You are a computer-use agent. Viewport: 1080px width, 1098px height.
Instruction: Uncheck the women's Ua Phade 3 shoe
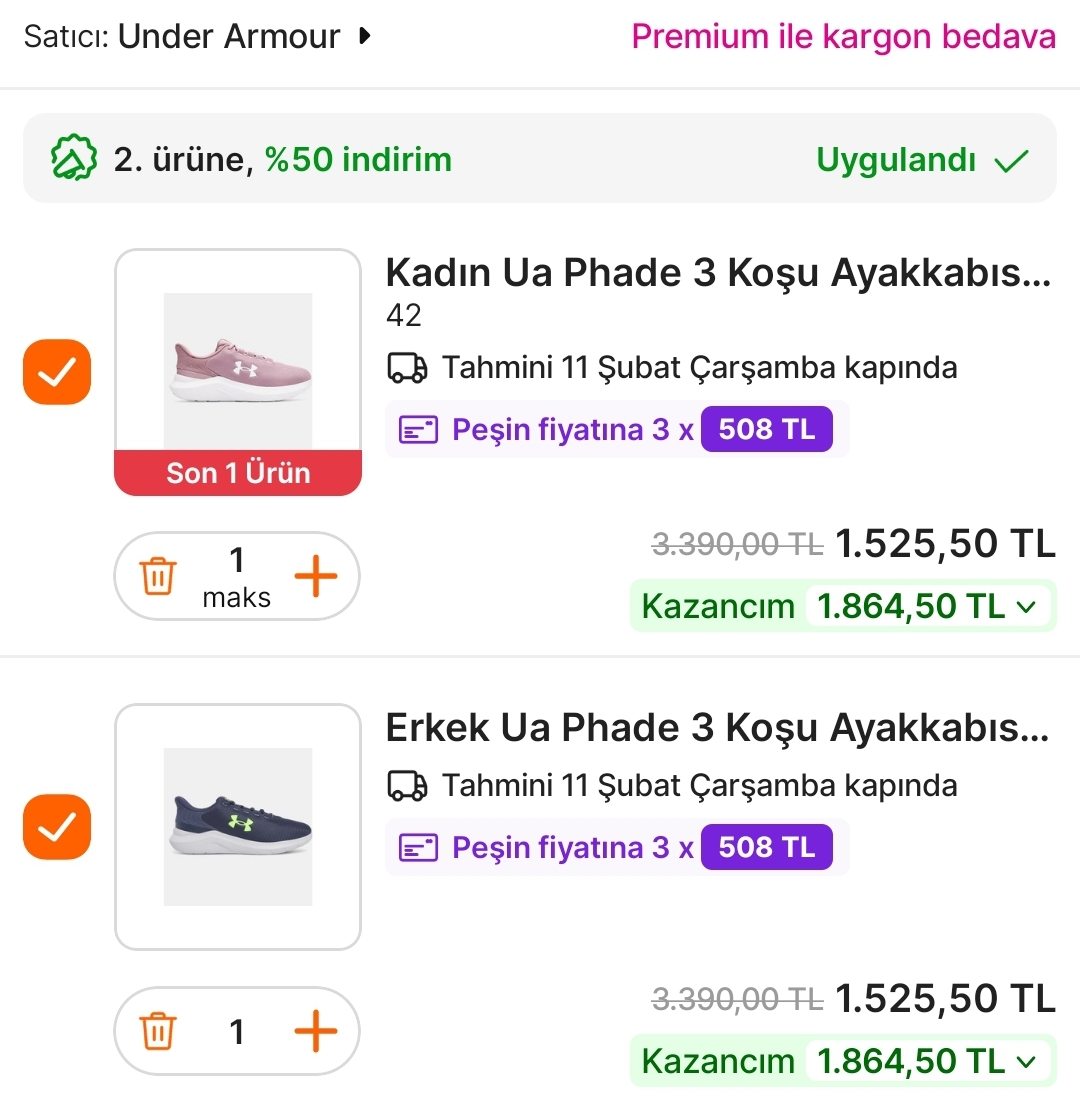[x=57, y=373]
